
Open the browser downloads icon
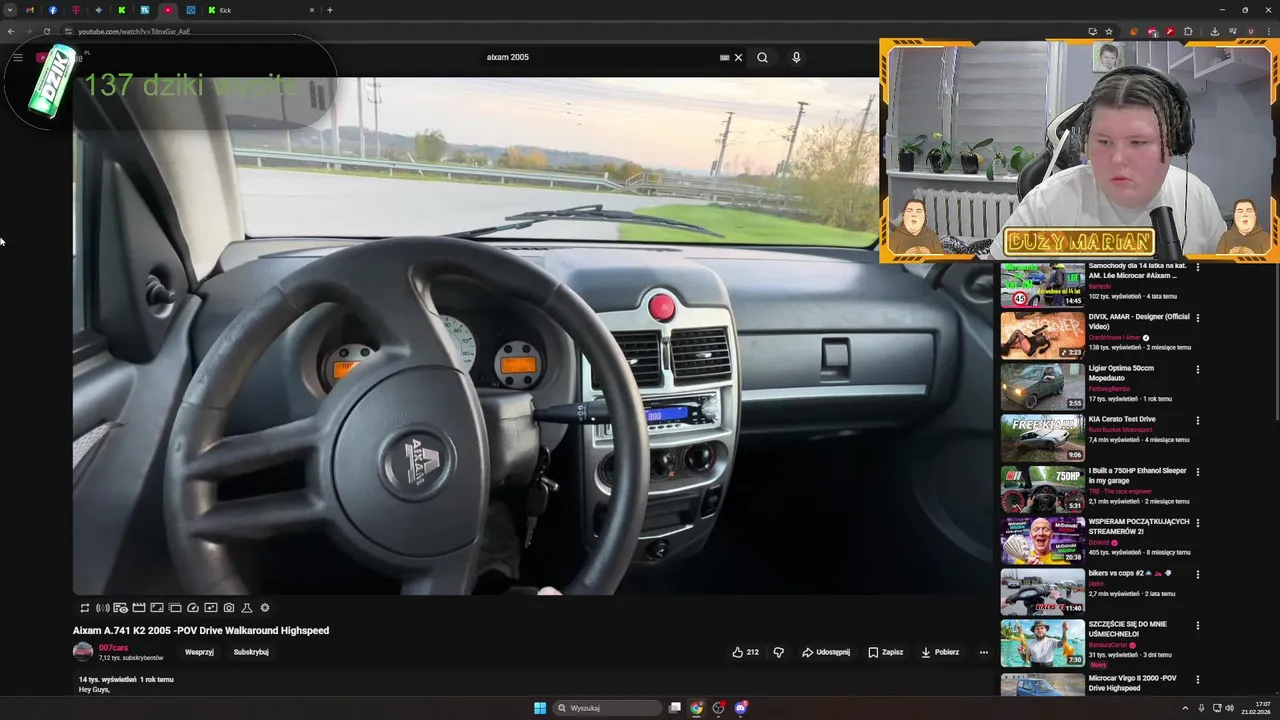(x=1214, y=31)
